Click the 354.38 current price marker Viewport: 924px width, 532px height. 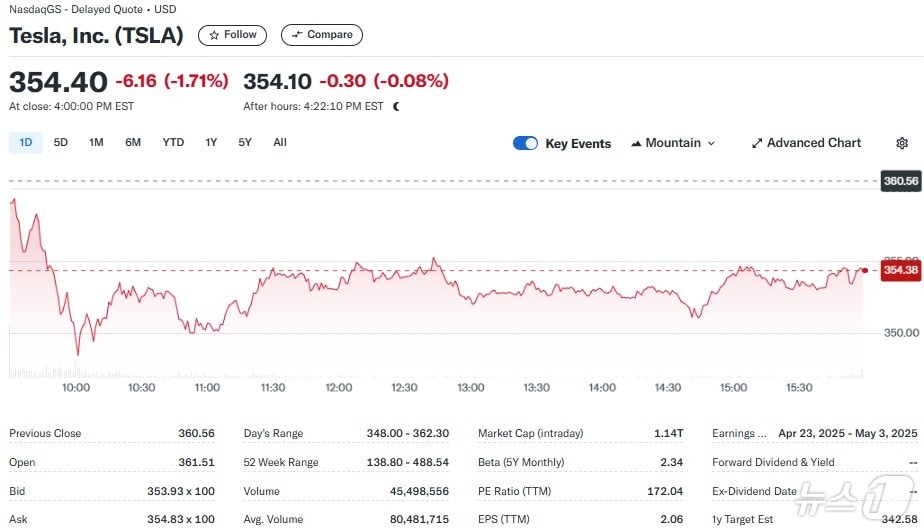[x=900, y=270]
